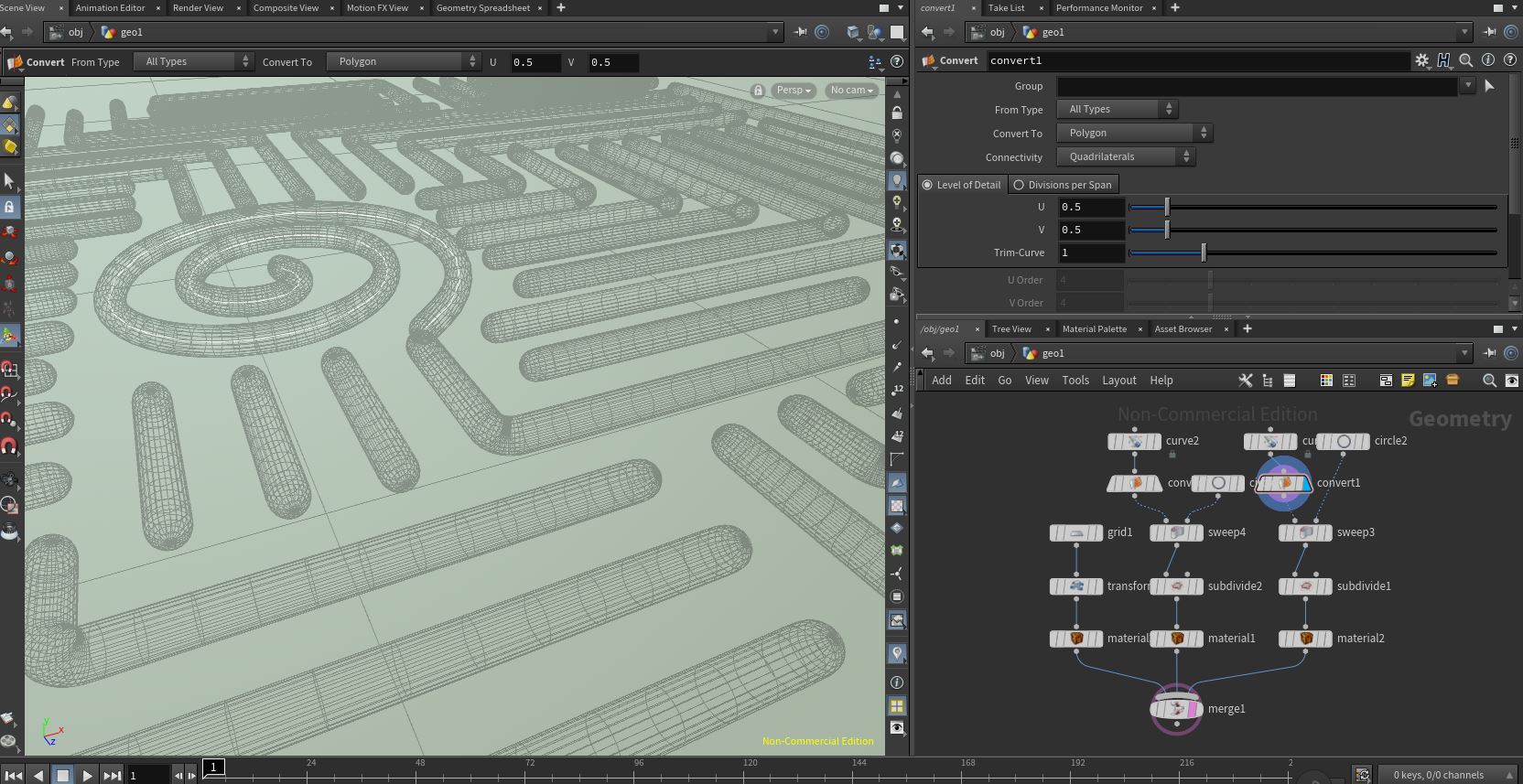This screenshot has height=784, width=1523.
Task: Click the red magnet snapping tool
Action: 9,446
